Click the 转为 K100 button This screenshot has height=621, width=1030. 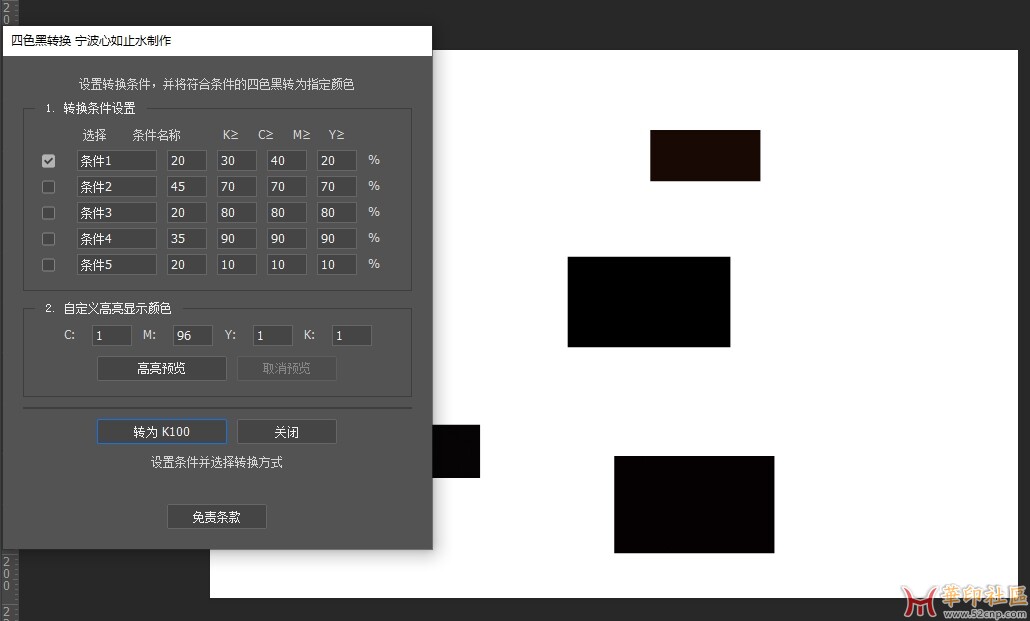(162, 432)
